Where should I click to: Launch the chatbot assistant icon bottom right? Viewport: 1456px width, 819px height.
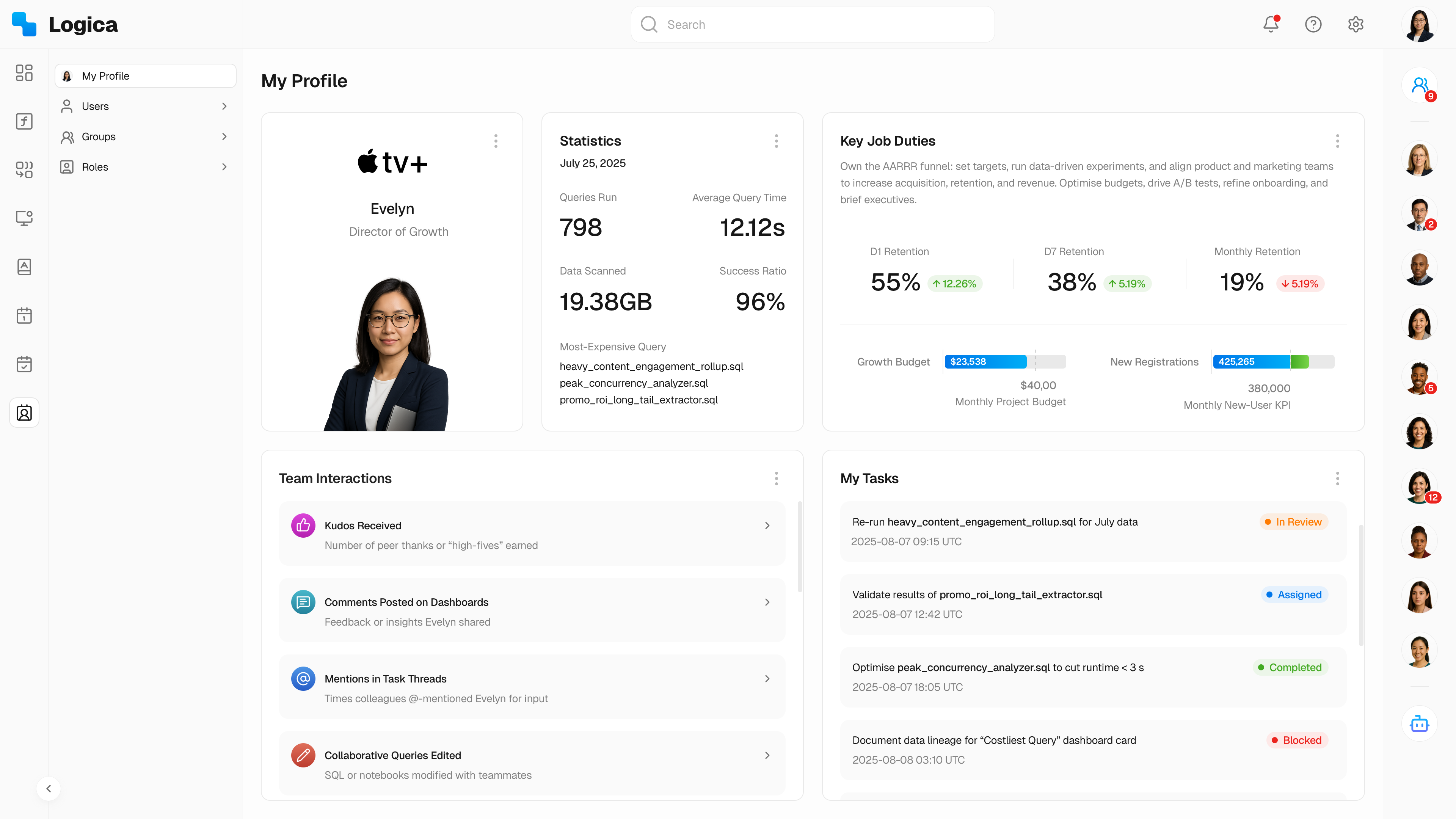click(x=1419, y=723)
